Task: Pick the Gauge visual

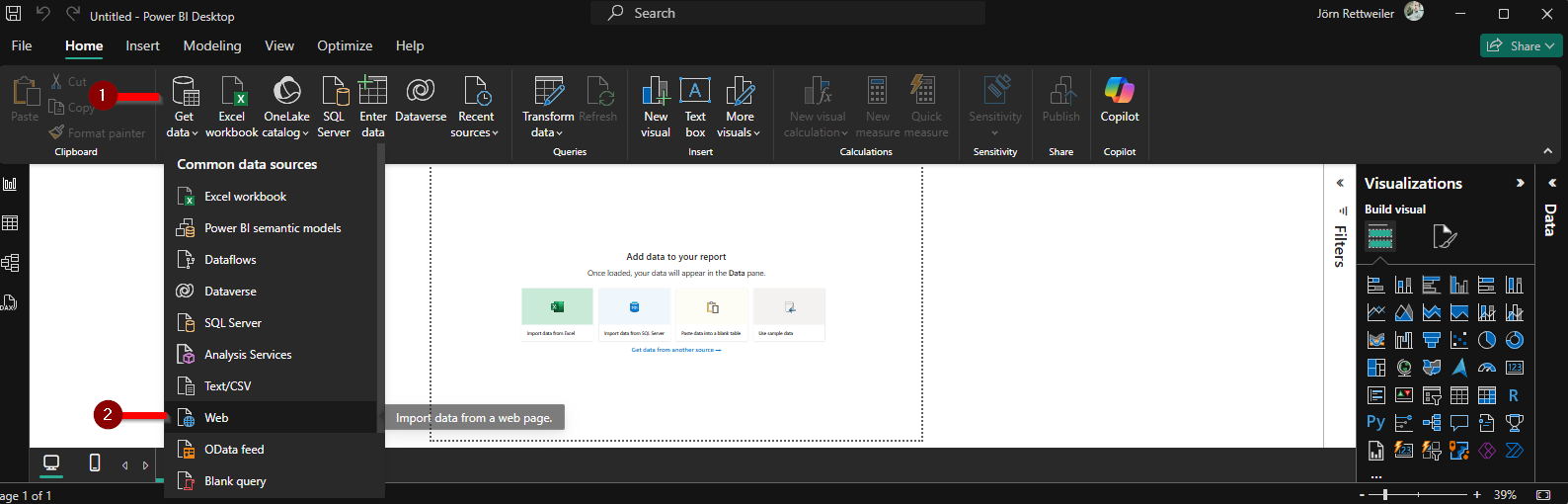Action: pos(1487,368)
